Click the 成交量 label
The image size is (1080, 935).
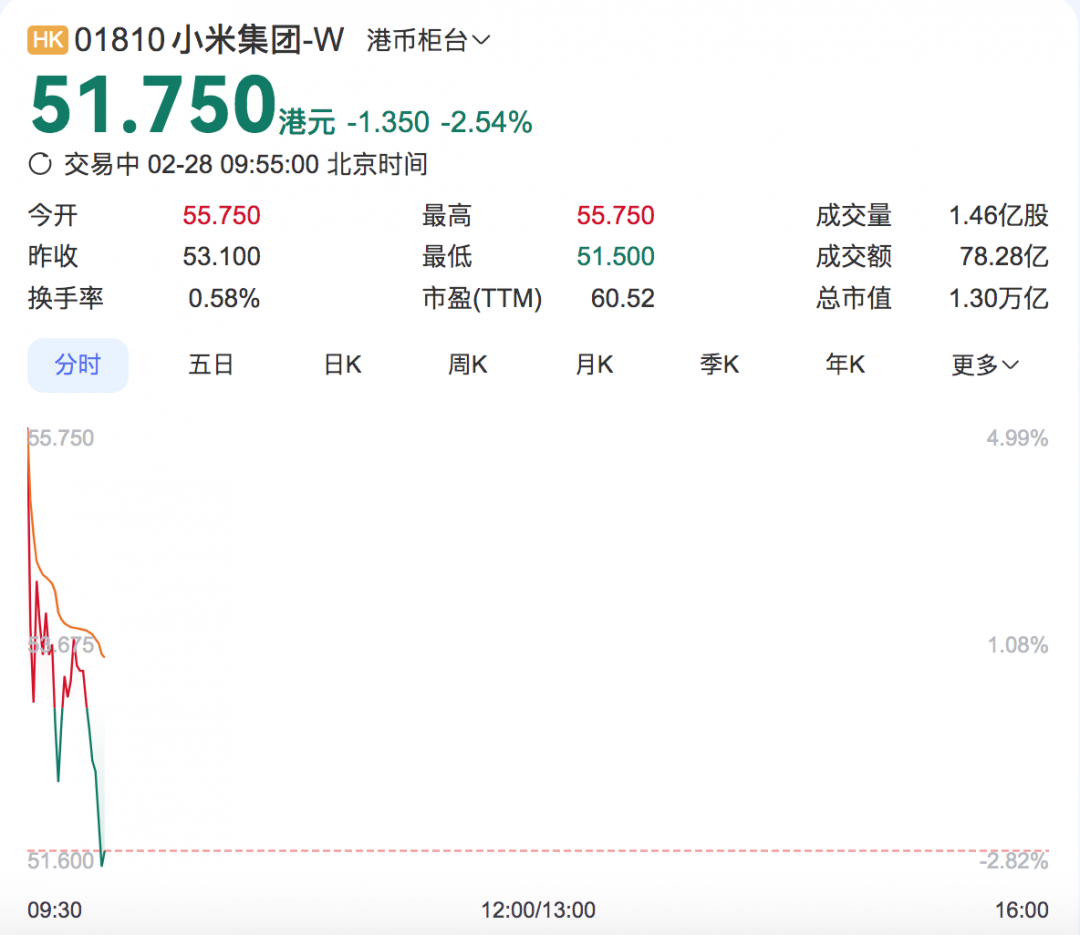[x=854, y=216]
